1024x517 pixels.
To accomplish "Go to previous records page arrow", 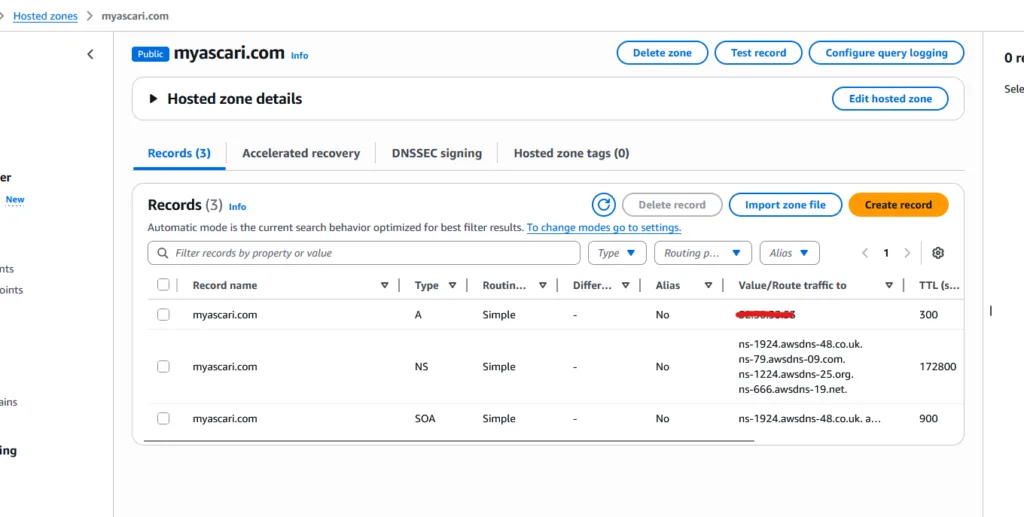I will pyautogui.click(x=865, y=253).
